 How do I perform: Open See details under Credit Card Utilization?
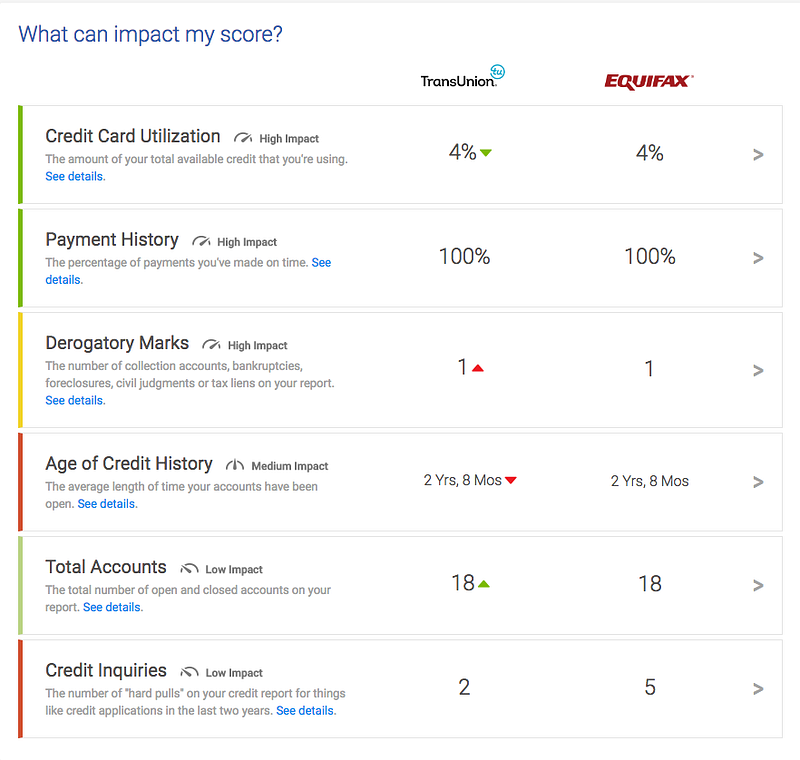point(74,177)
